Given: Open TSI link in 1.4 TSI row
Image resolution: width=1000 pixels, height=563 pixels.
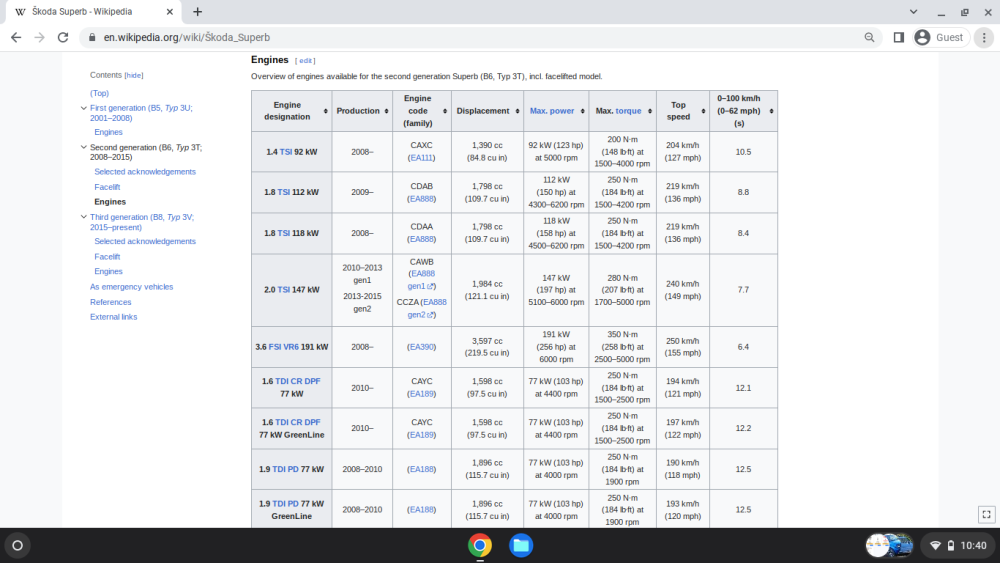Looking at the screenshot, I should click(x=286, y=152).
